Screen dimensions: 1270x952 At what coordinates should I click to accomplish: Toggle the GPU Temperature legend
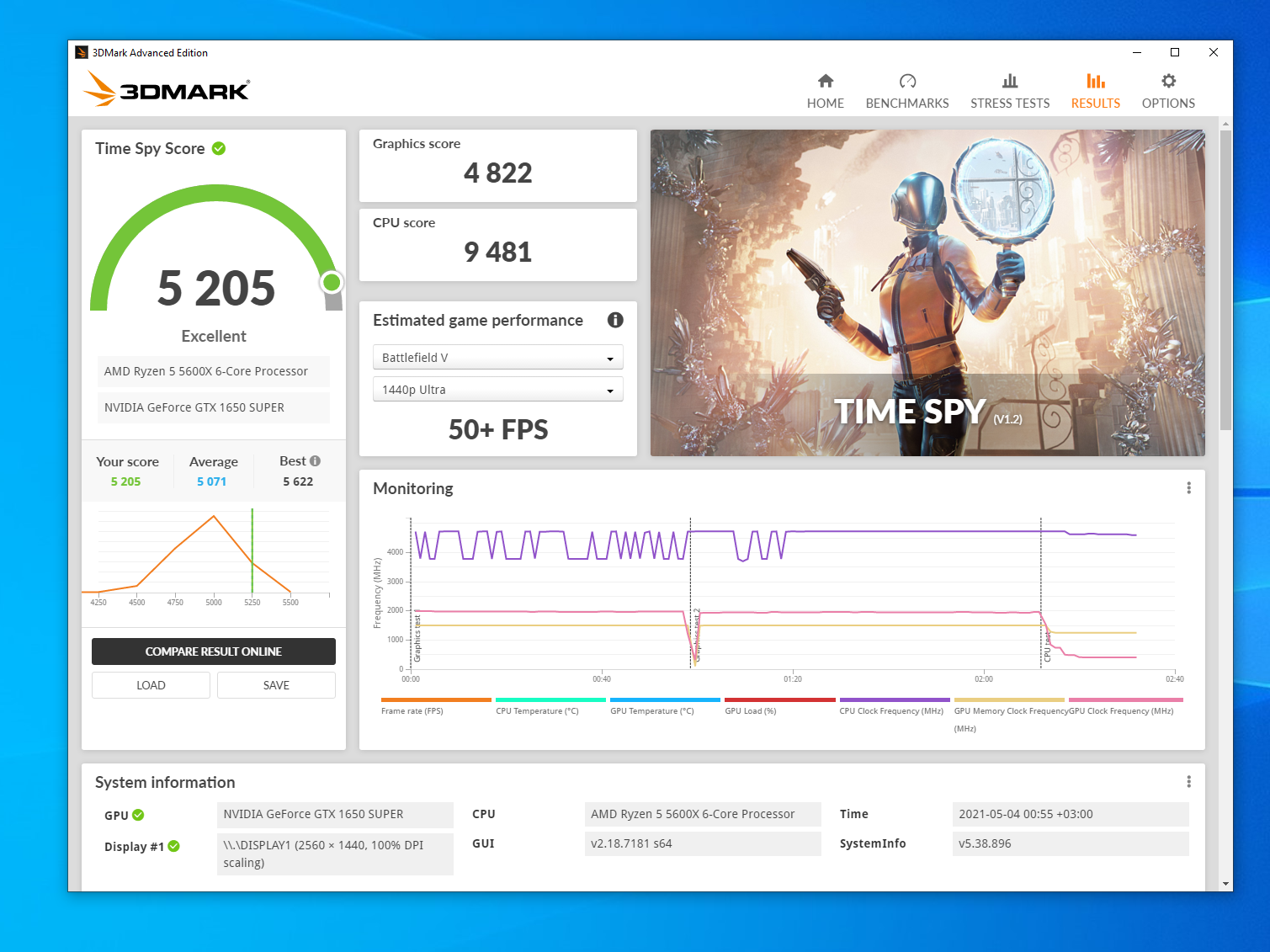point(665,705)
